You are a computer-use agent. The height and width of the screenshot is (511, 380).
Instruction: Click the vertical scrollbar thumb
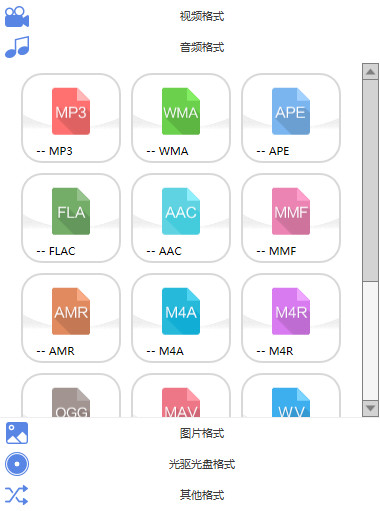pyautogui.click(x=370, y=180)
